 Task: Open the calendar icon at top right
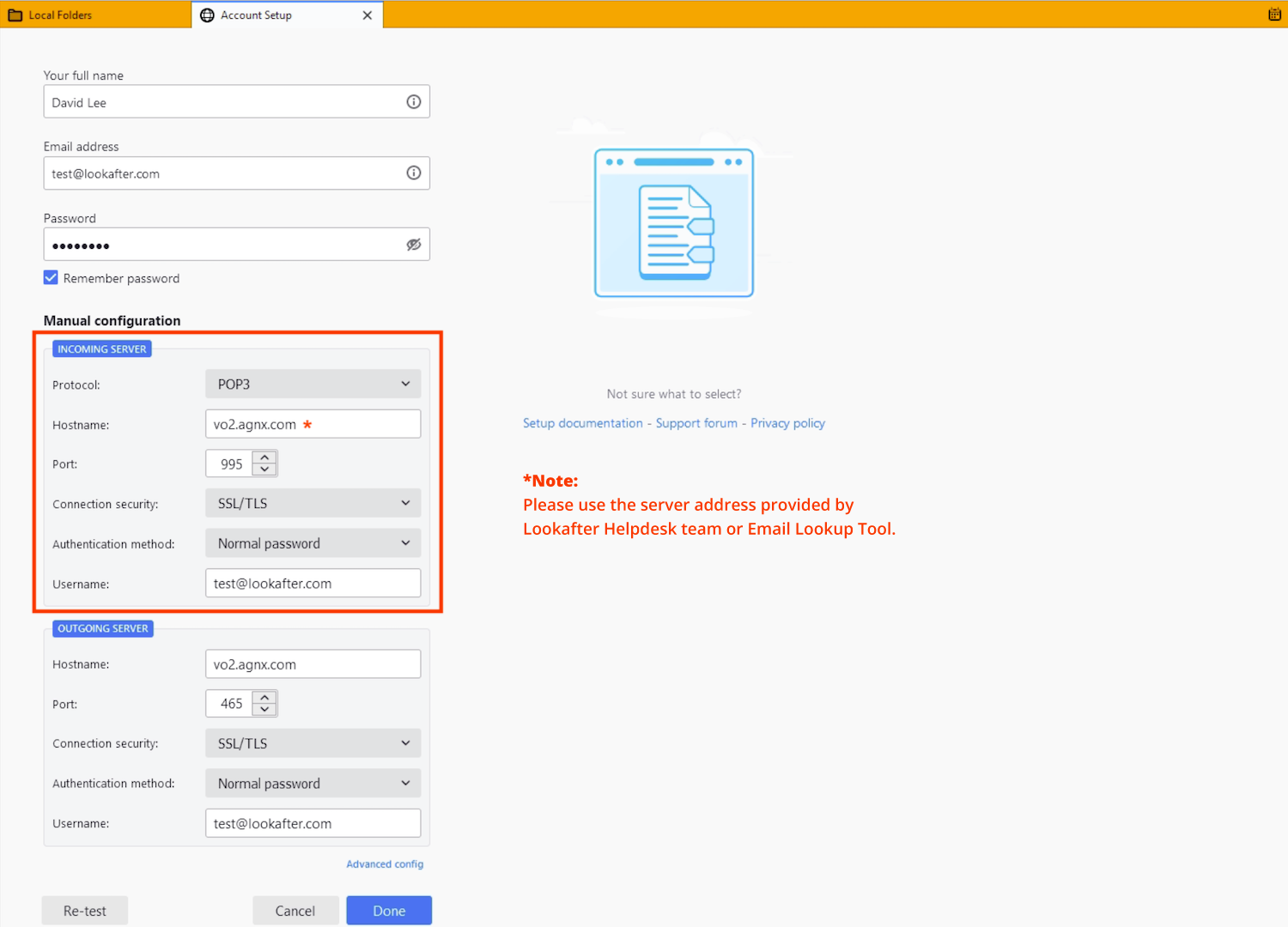pos(1274,15)
